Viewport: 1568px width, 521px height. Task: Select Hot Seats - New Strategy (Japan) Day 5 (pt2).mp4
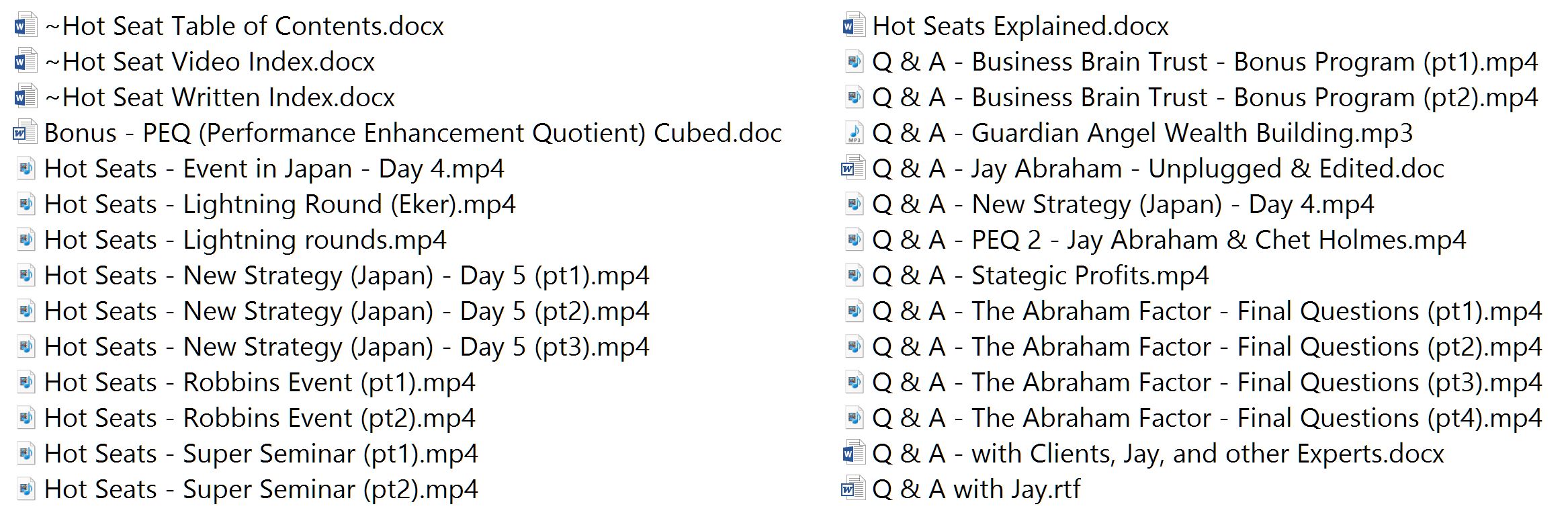tap(347, 311)
